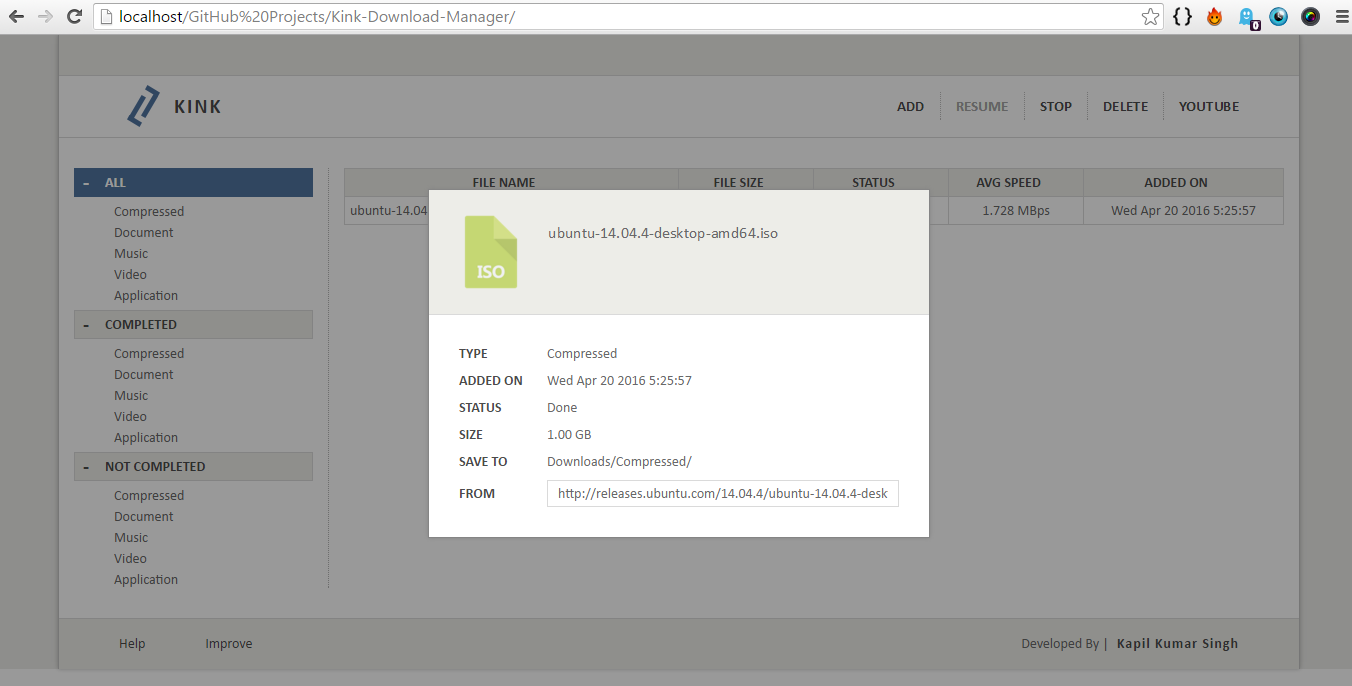Click the page icon in address bar
This screenshot has height=686, width=1352.
107,17
